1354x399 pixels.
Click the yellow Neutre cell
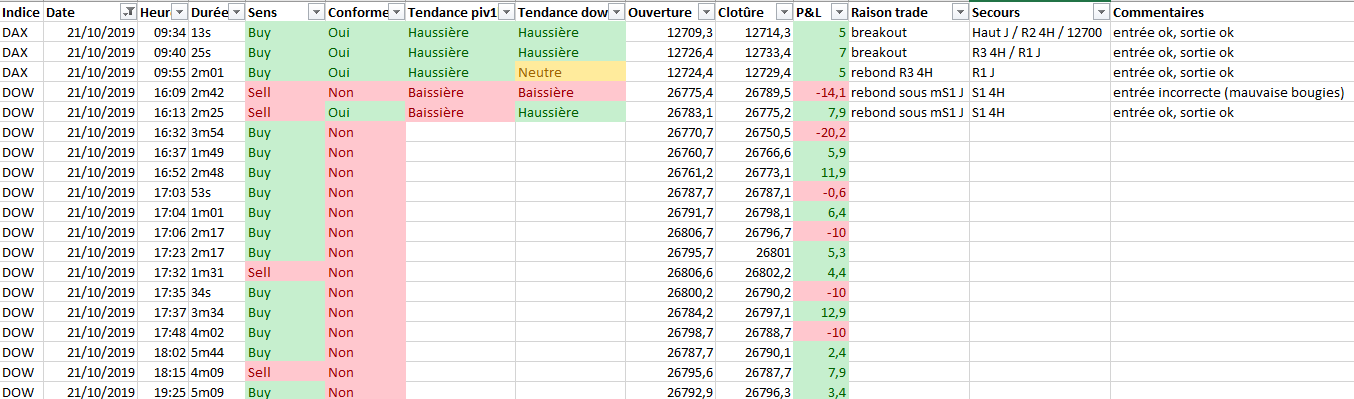570,72
